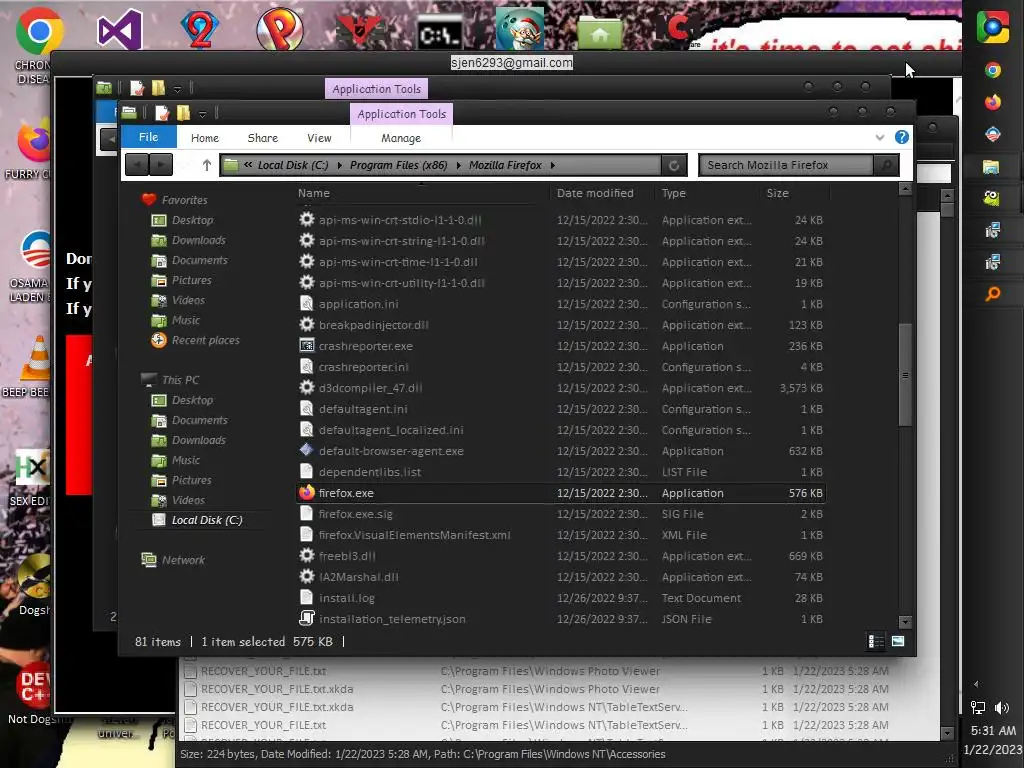The width and height of the screenshot is (1024, 768).
Task: Expand the ribbon with the chevron
Action: point(880,138)
